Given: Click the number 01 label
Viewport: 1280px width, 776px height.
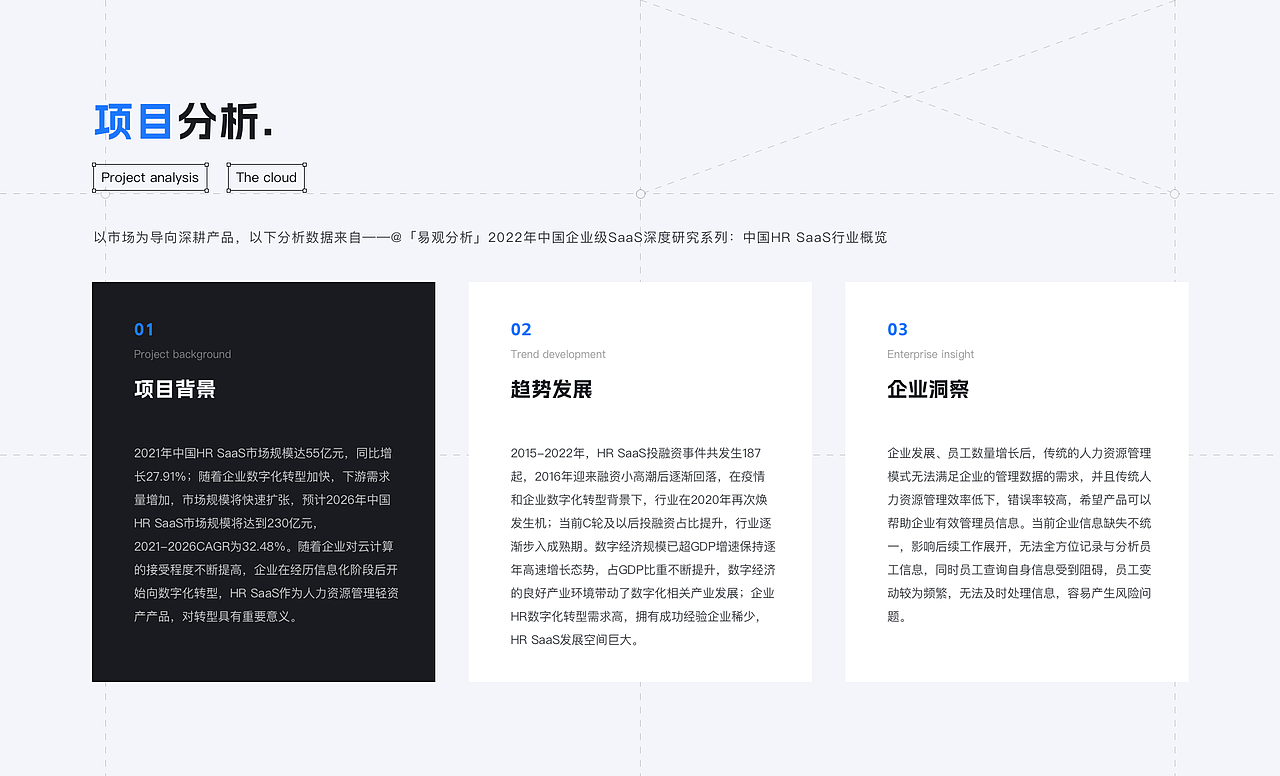Looking at the screenshot, I should 144,330.
